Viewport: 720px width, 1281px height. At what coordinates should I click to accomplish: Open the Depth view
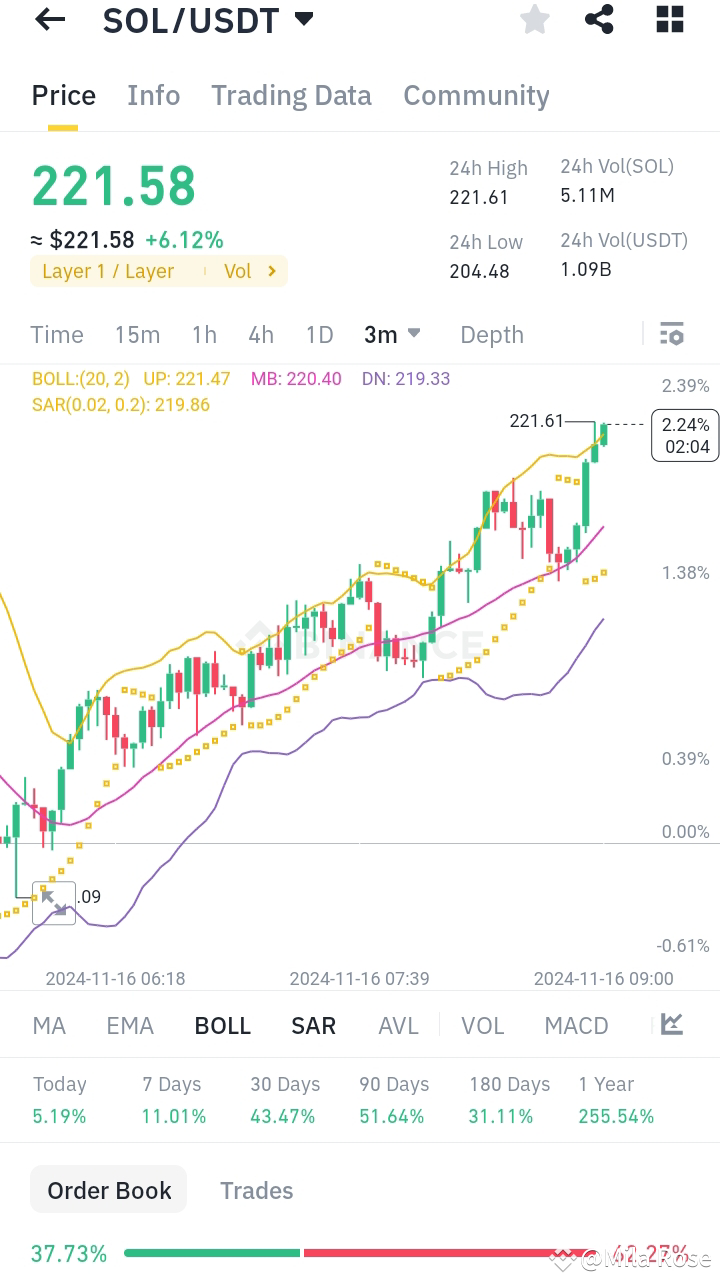click(x=491, y=334)
